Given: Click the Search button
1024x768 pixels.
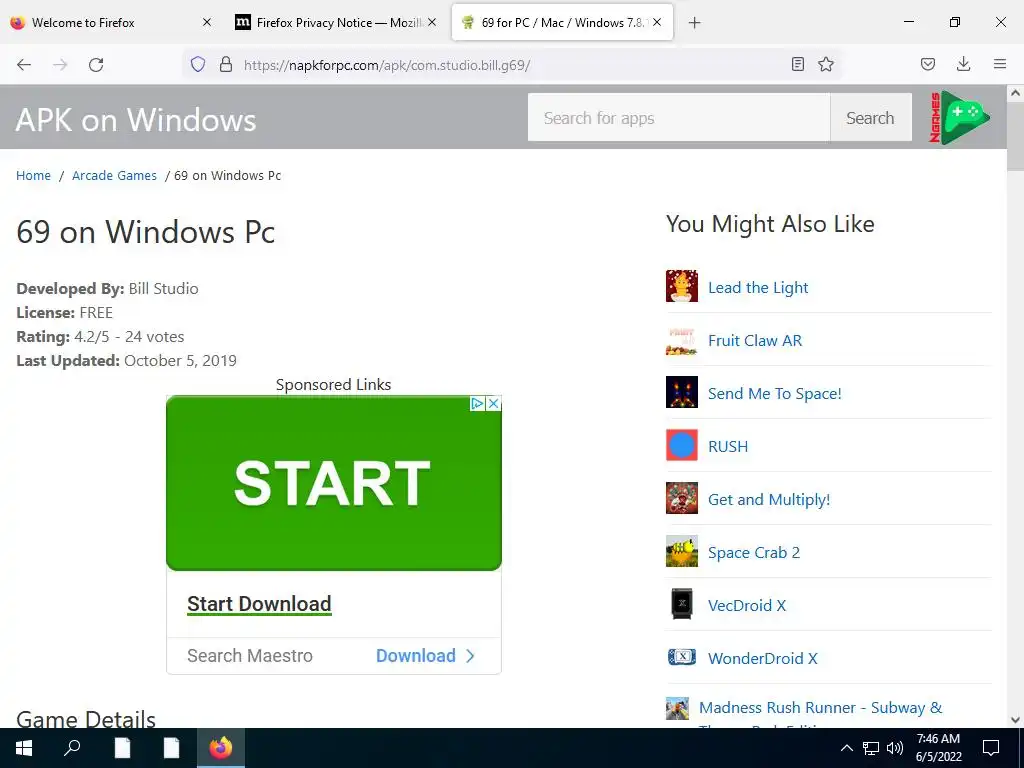Looking at the screenshot, I should [x=871, y=118].
